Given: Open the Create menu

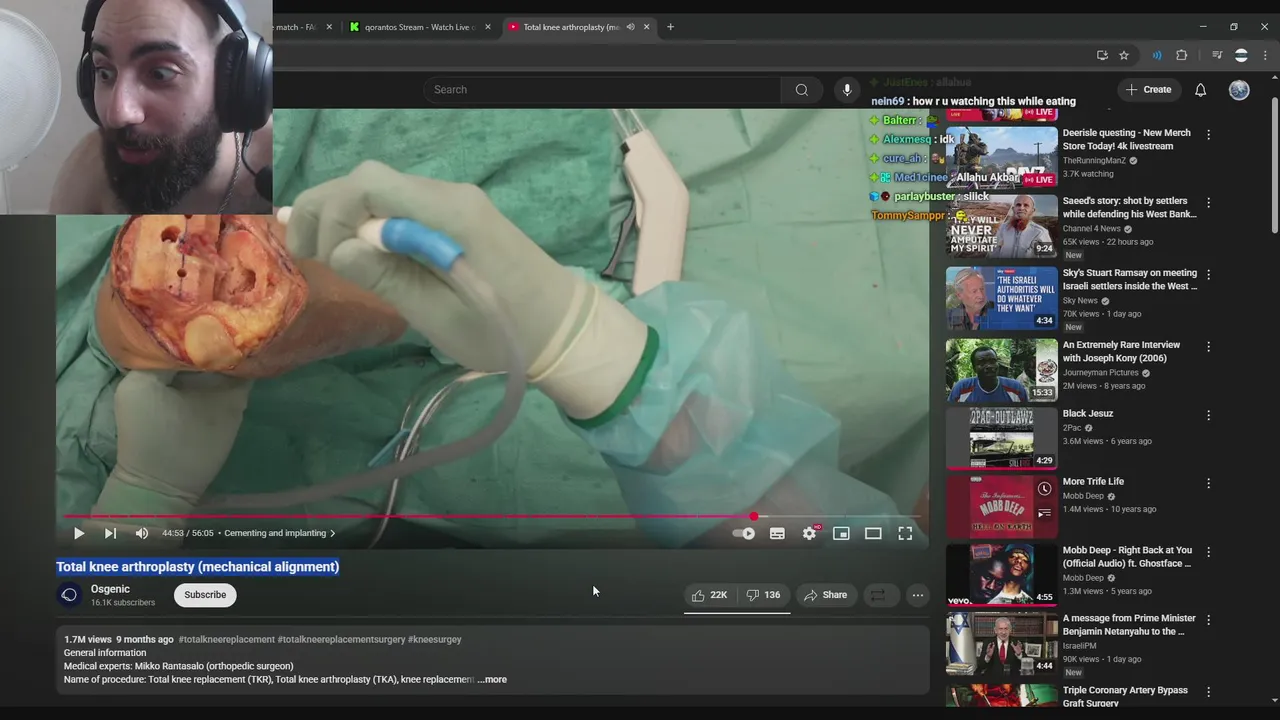Looking at the screenshot, I should click(x=1148, y=90).
